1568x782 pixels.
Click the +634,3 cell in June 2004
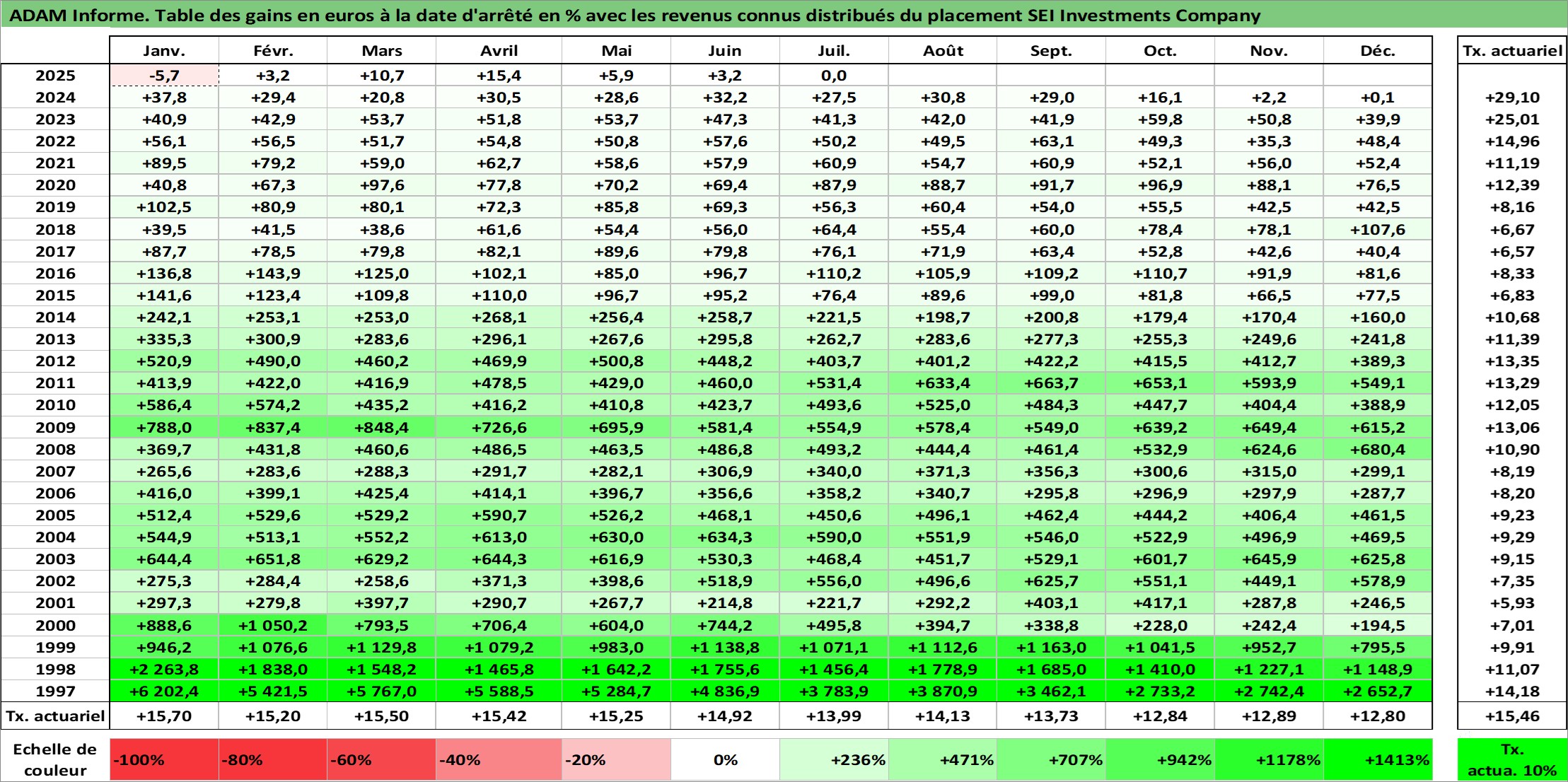(726, 537)
